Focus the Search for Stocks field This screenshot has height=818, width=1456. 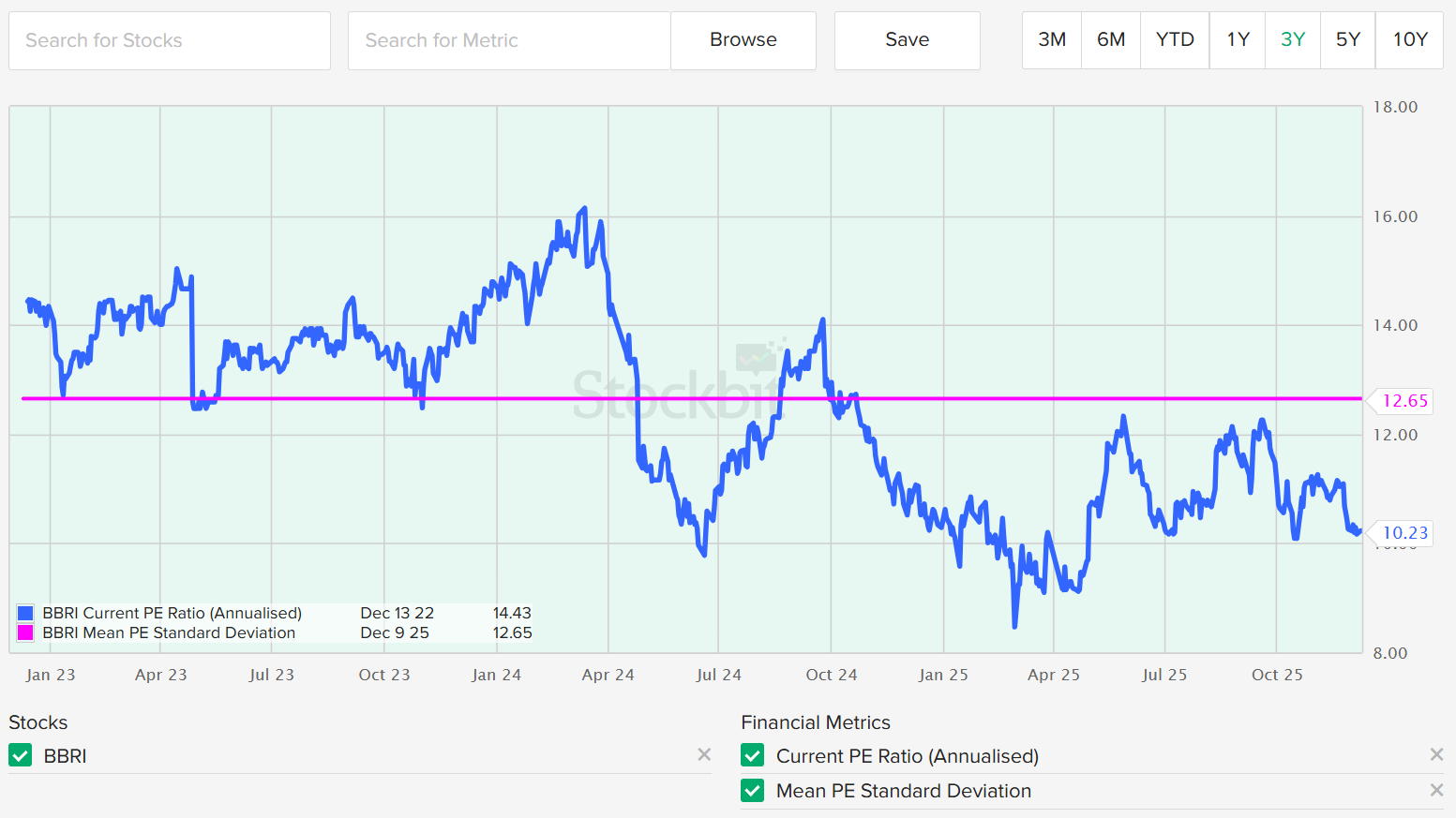coord(170,40)
